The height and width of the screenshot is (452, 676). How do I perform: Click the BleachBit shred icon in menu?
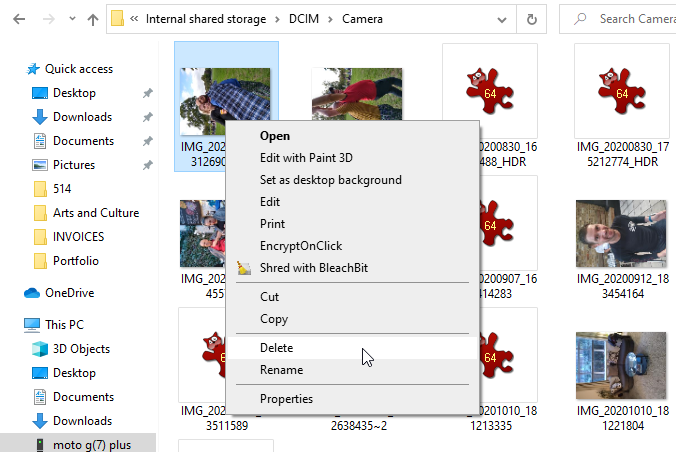click(x=243, y=267)
